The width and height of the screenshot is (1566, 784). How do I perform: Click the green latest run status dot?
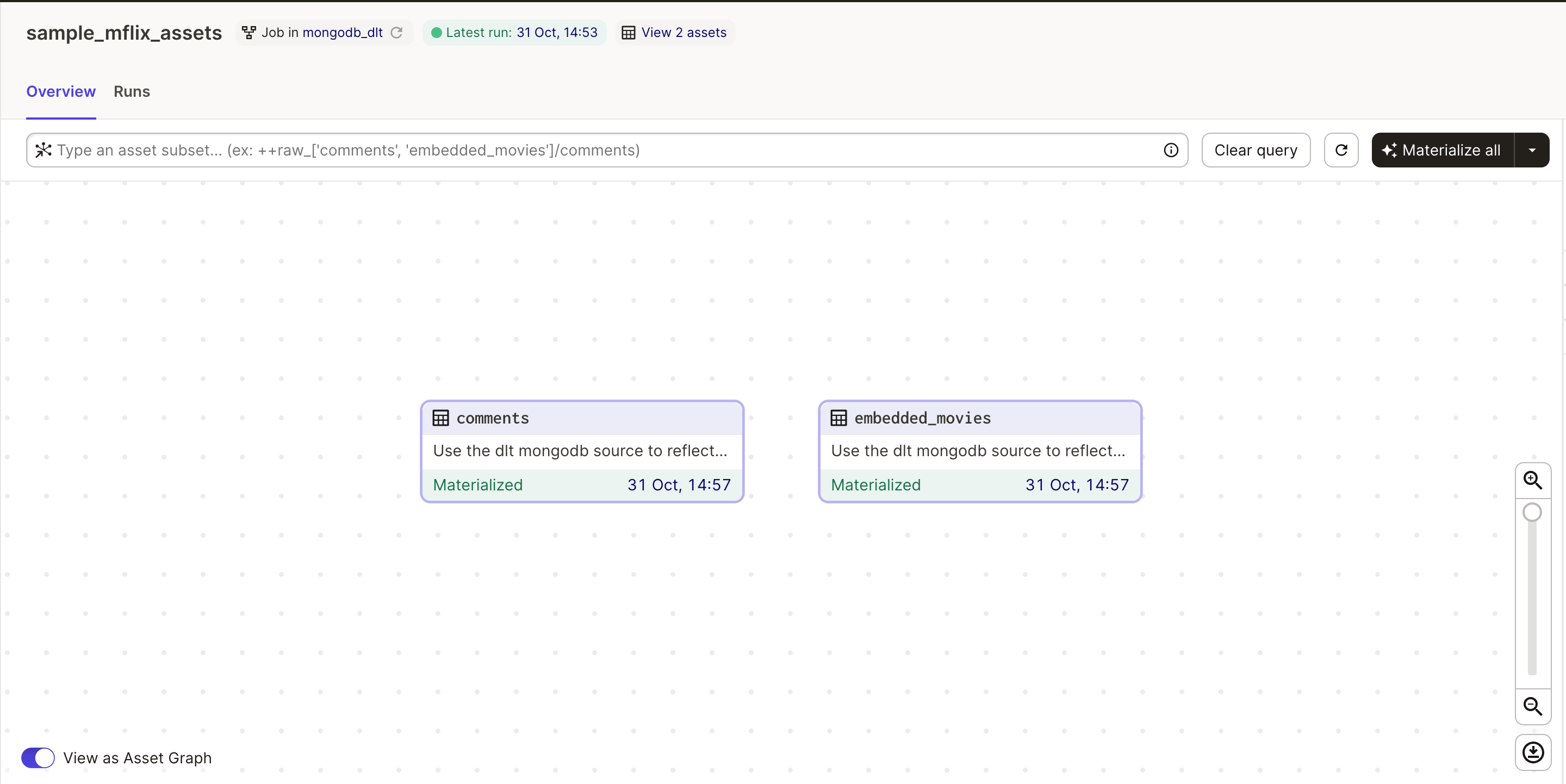tap(436, 33)
